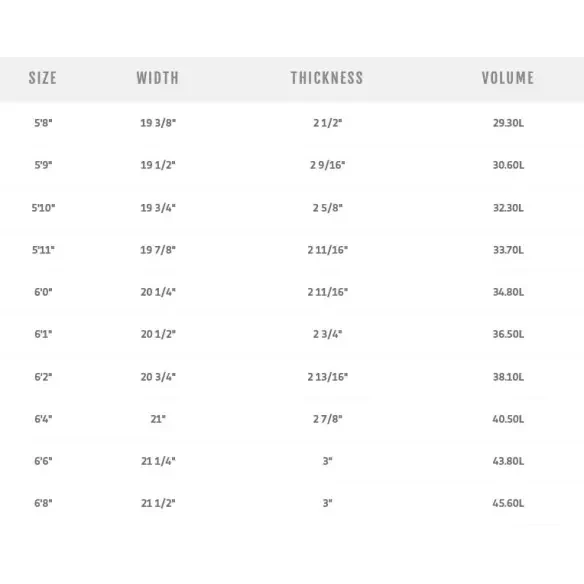
Task: Select the 5'9" size cell
Action: click(x=43, y=165)
